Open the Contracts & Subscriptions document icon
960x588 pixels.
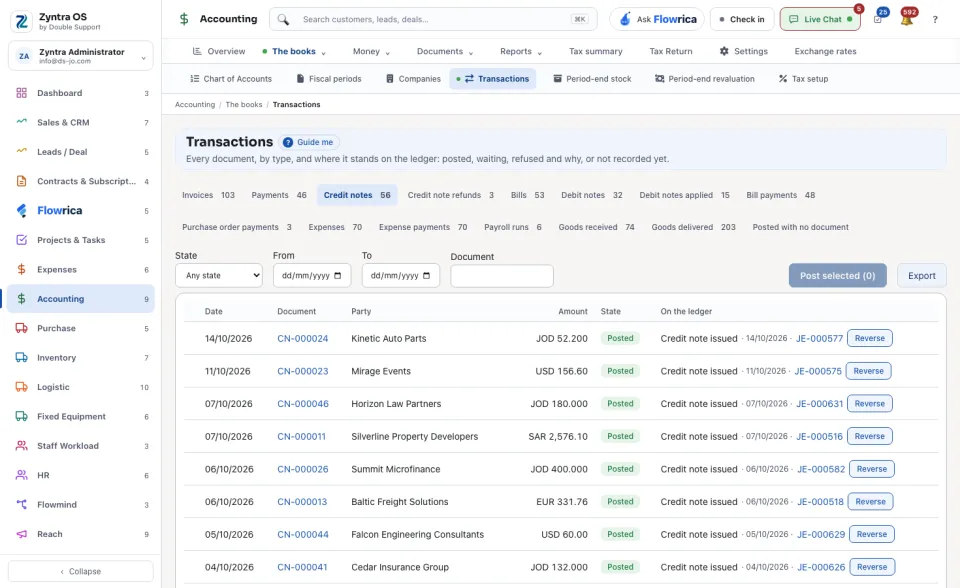click(x=21, y=181)
